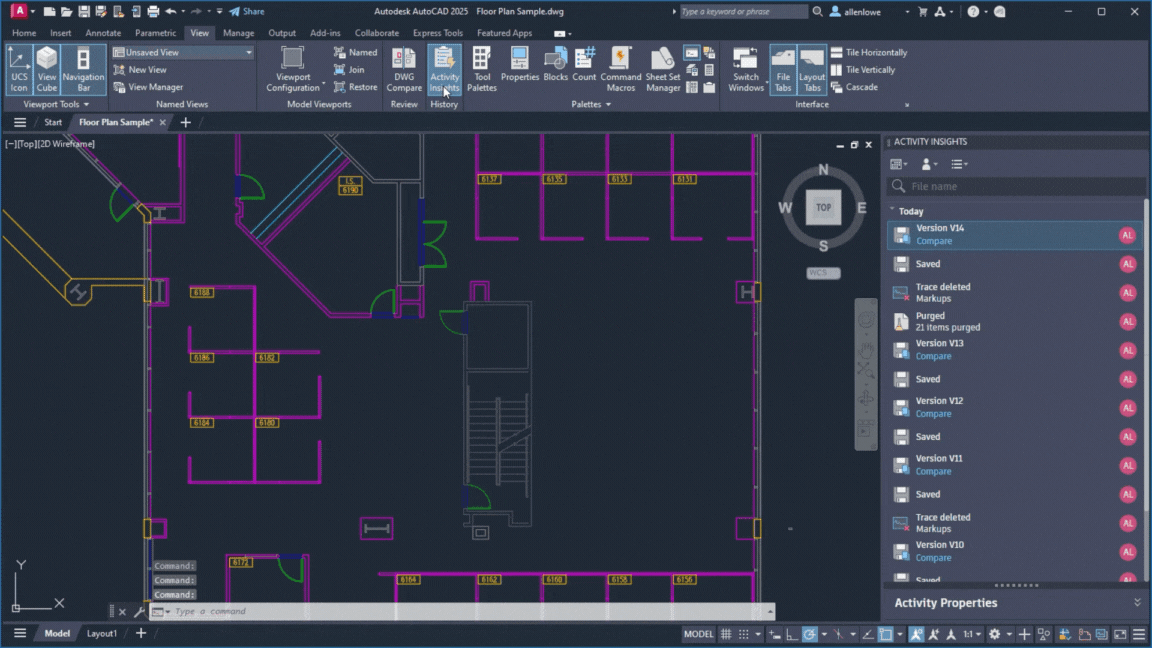The image size is (1152, 648).
Task: Select the Purged 21 items purged entry
Action: click(1015, 321)
